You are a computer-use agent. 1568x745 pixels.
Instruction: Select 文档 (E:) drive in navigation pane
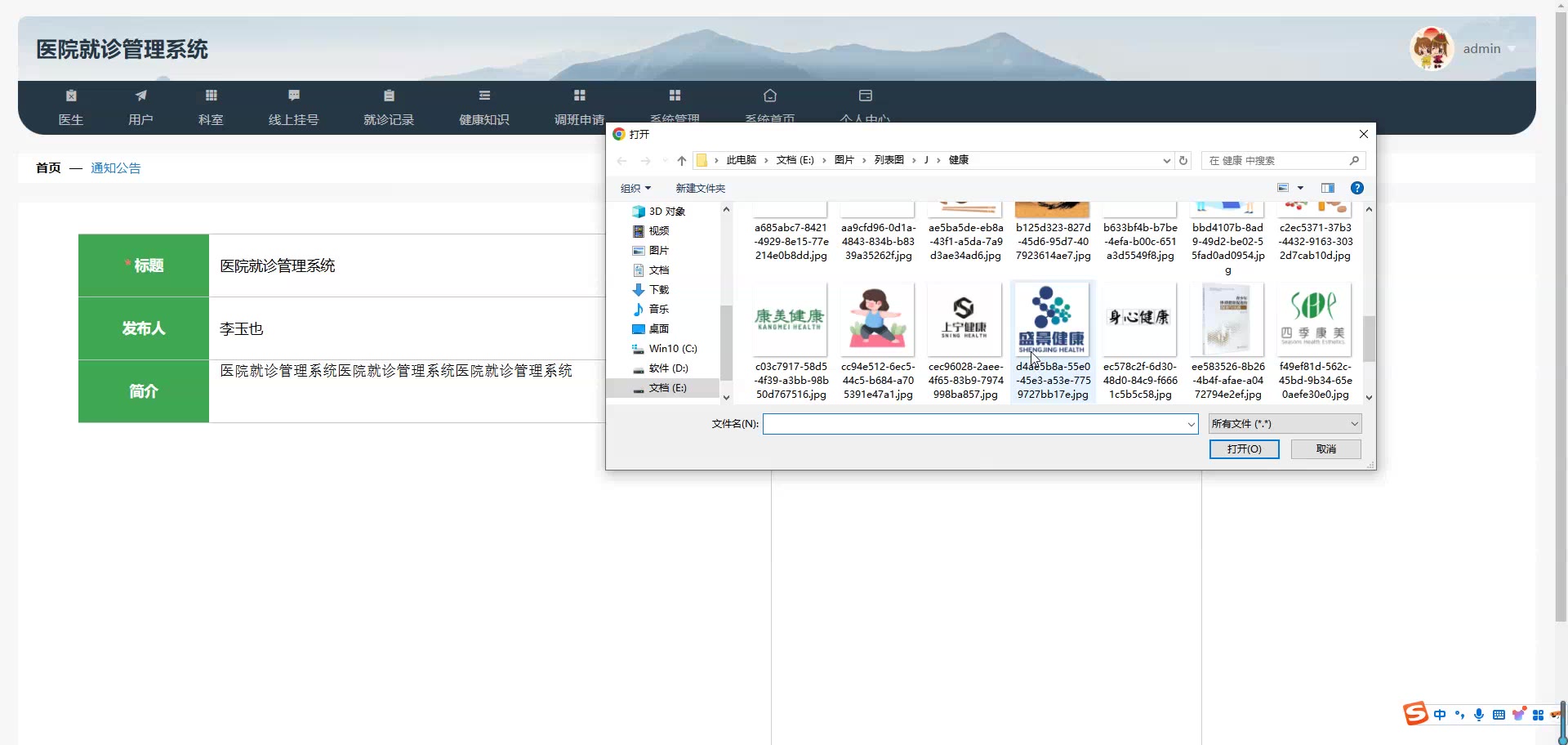662,388
